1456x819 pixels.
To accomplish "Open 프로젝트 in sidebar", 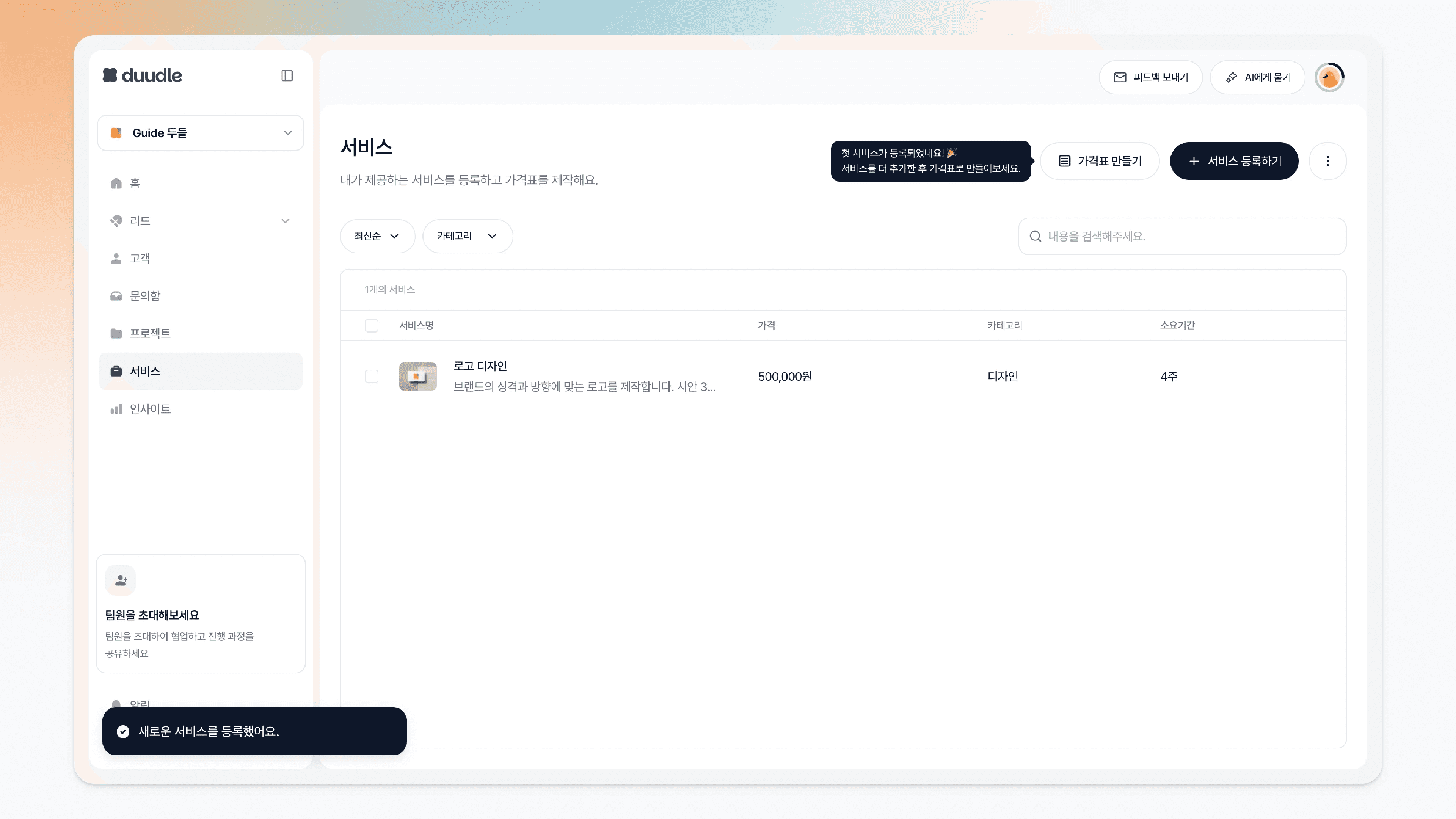I will pyautogui.click(x=201, y=334).
